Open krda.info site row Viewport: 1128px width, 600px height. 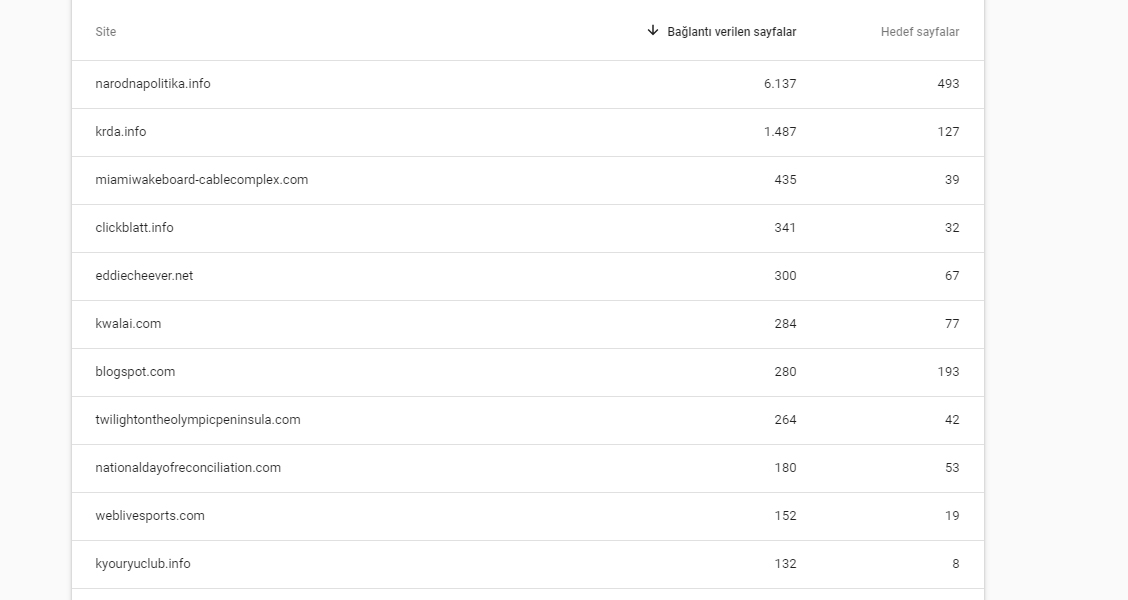[x=528, y=132]
